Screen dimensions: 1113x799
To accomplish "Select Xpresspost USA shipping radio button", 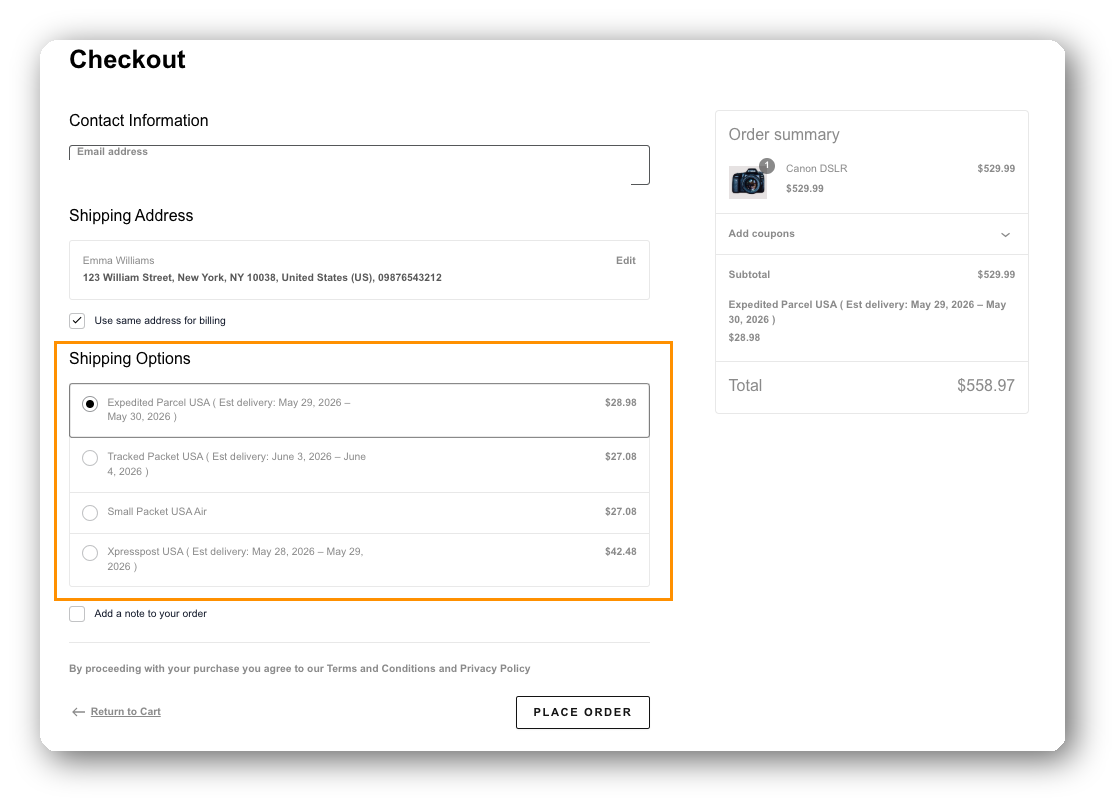I will click(x=90, y=553).
